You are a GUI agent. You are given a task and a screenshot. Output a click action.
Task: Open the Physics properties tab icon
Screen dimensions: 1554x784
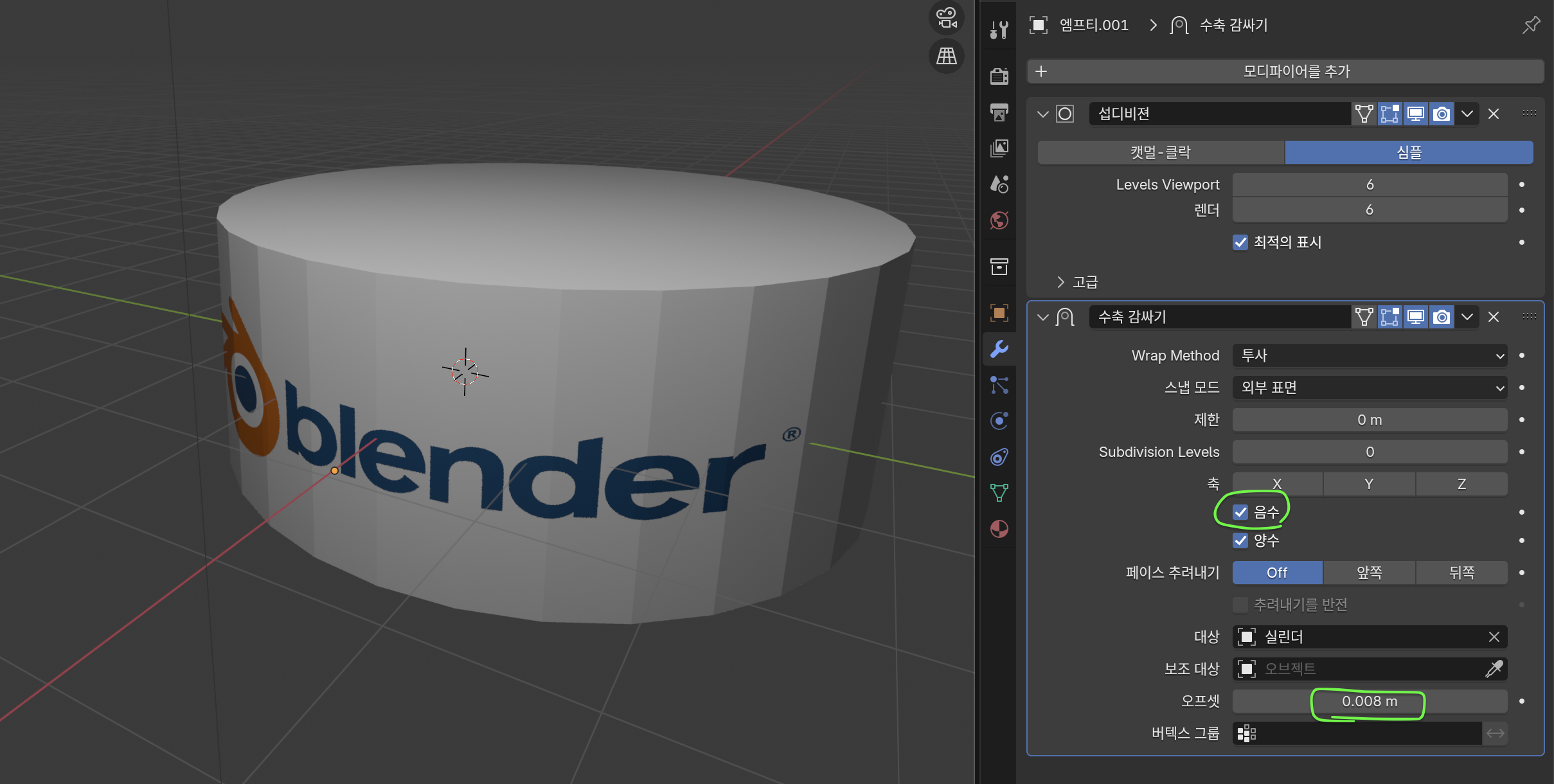tap(999, 421)
